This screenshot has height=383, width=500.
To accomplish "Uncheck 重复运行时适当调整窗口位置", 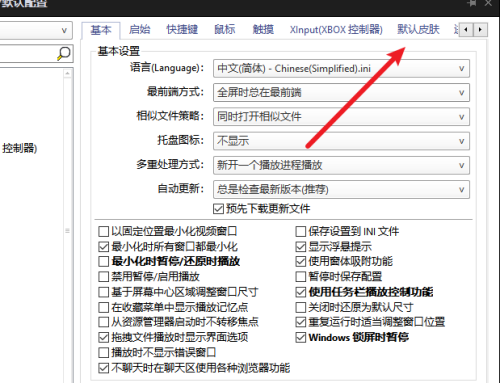I will click(301, 322).
